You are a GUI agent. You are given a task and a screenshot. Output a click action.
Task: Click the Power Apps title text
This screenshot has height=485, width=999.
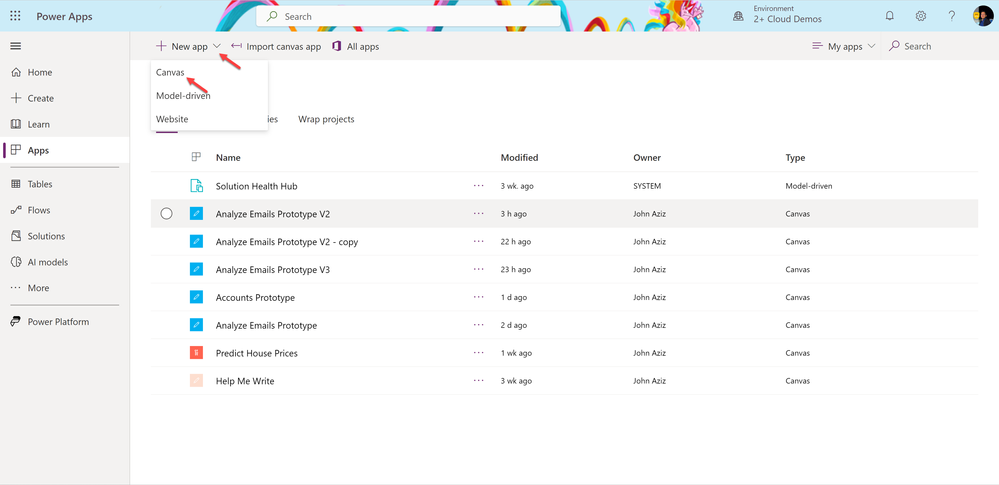pos(64,17)
